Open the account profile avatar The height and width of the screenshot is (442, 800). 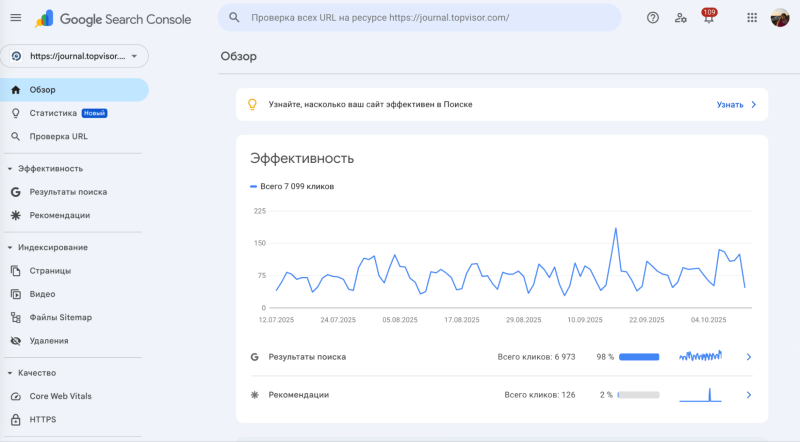(780, 18)
